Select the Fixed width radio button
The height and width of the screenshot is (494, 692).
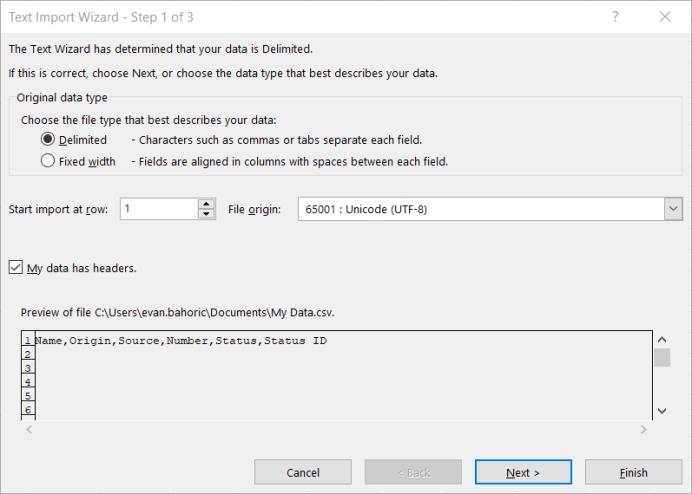click(48, 161)
